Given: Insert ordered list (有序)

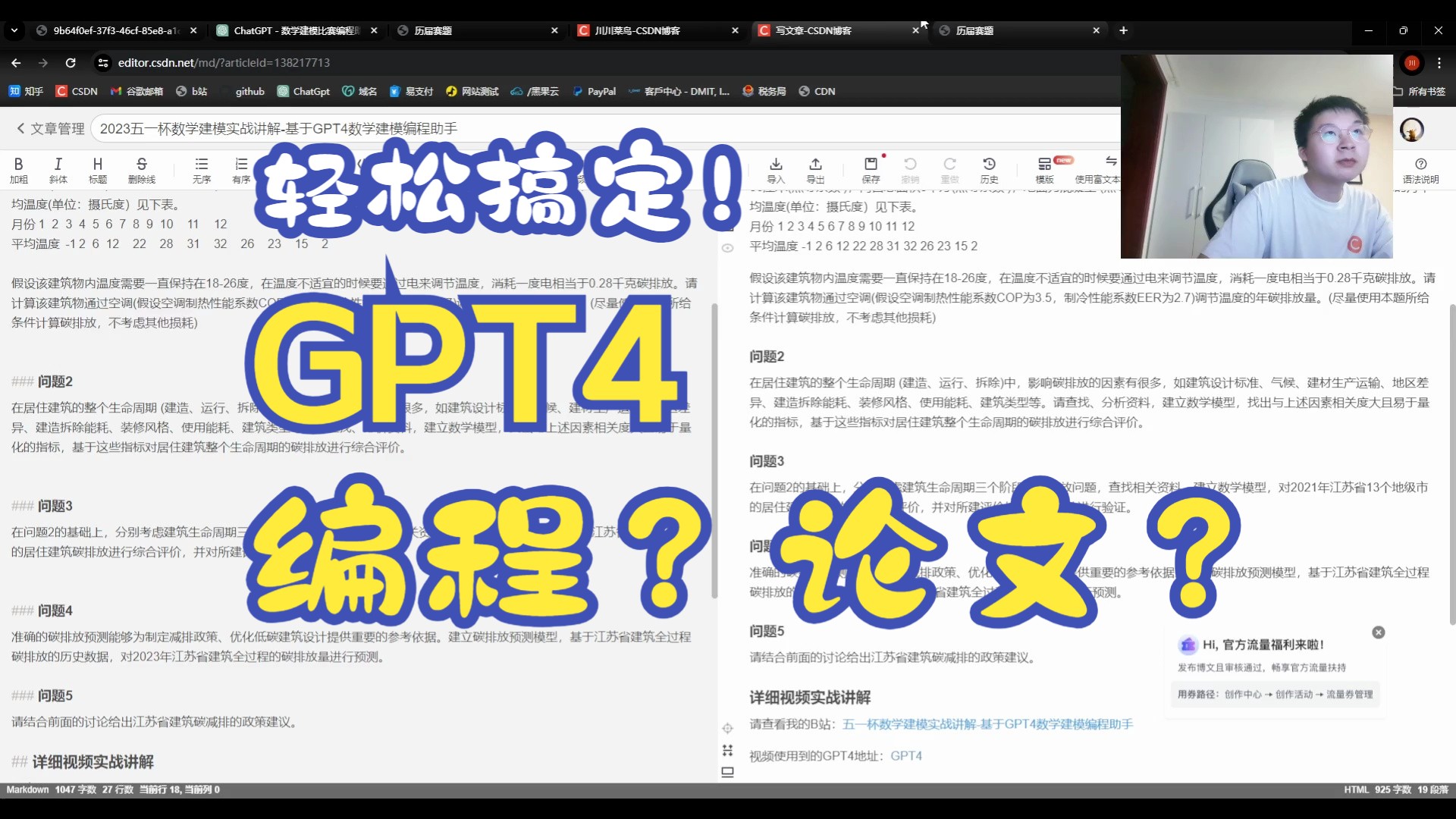Looking at the screenshot, I should pyautogui.click(x=241, y=170).
